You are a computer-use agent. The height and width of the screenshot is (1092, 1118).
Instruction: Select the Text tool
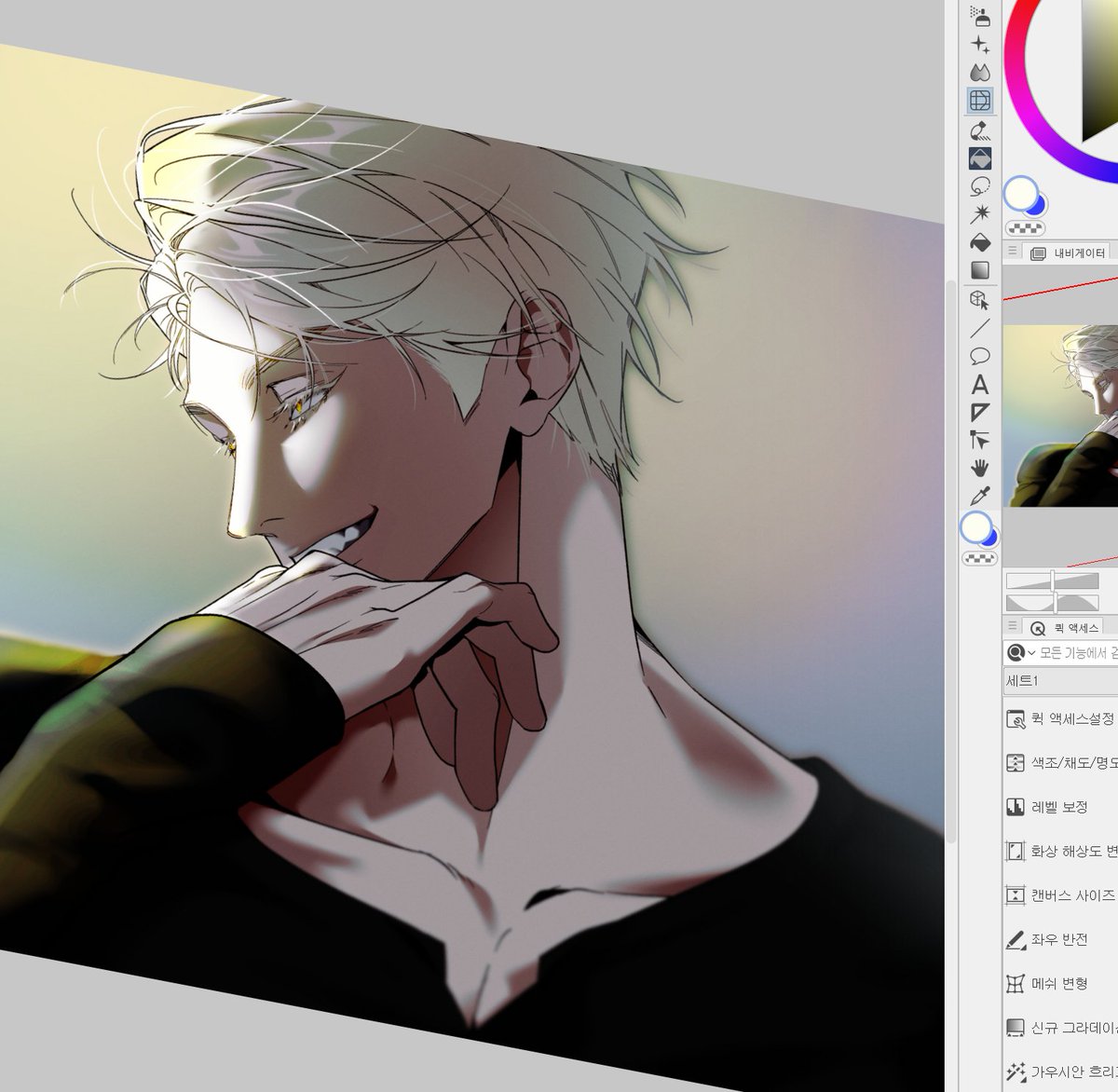pyautogui.click(x=979, y=384)
